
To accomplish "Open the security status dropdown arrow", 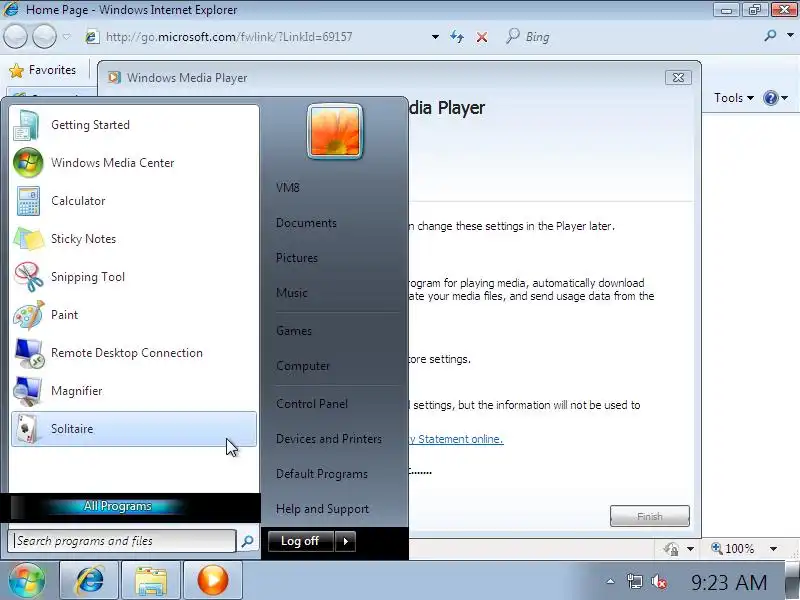I will click(x=690, y=549).
